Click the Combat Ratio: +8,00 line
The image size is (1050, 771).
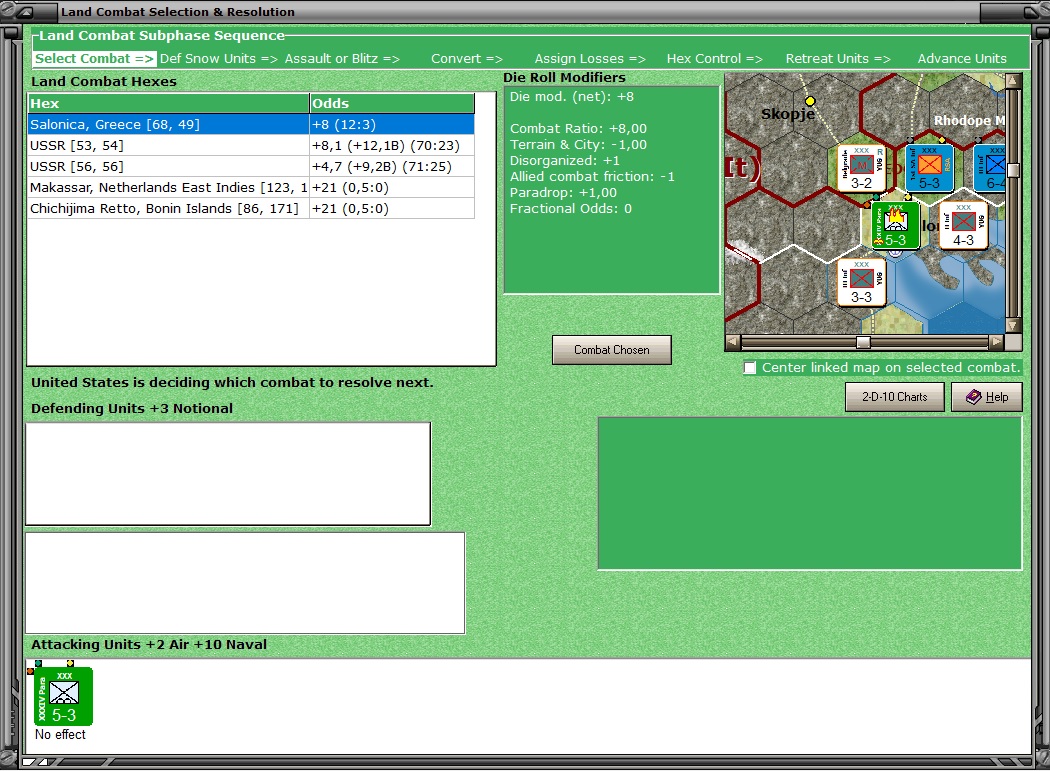click(x=578, y=129)
